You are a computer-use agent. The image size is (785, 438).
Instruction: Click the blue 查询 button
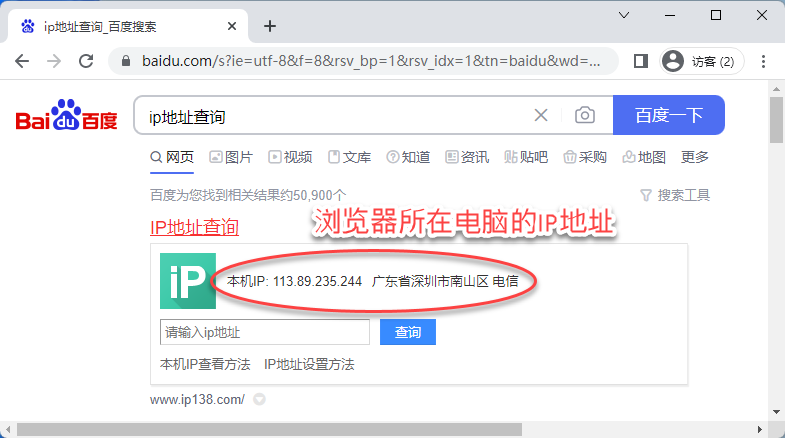[x=408, y=332]
